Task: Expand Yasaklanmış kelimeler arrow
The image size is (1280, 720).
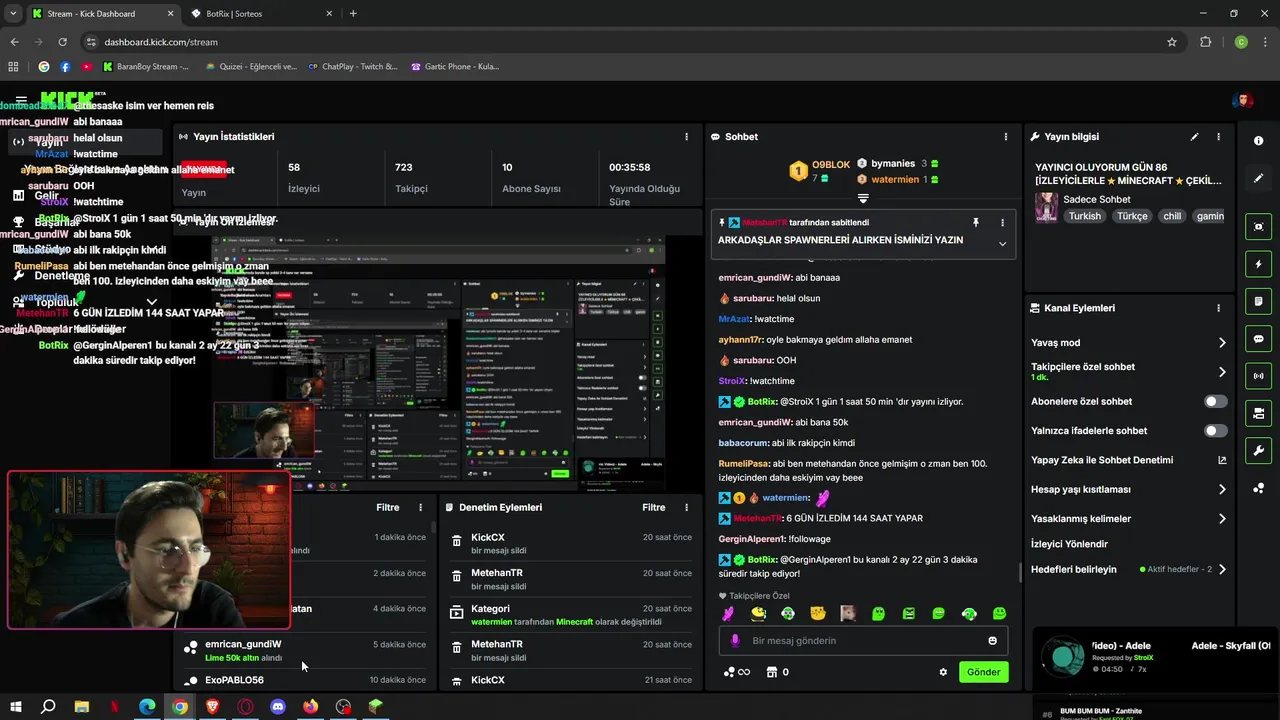Action: pyautogui.click(x=1221, y=519)
